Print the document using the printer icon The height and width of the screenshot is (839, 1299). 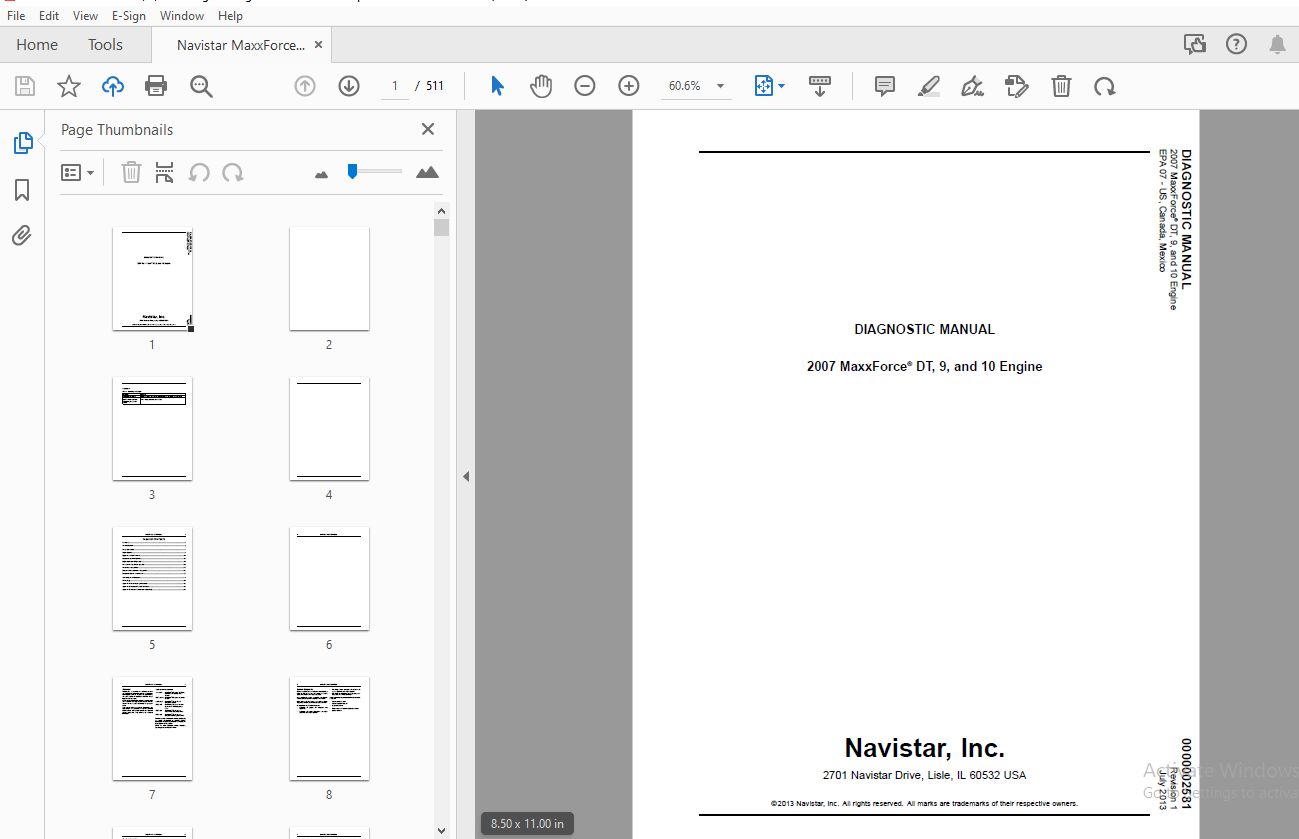tap(156, 86)
